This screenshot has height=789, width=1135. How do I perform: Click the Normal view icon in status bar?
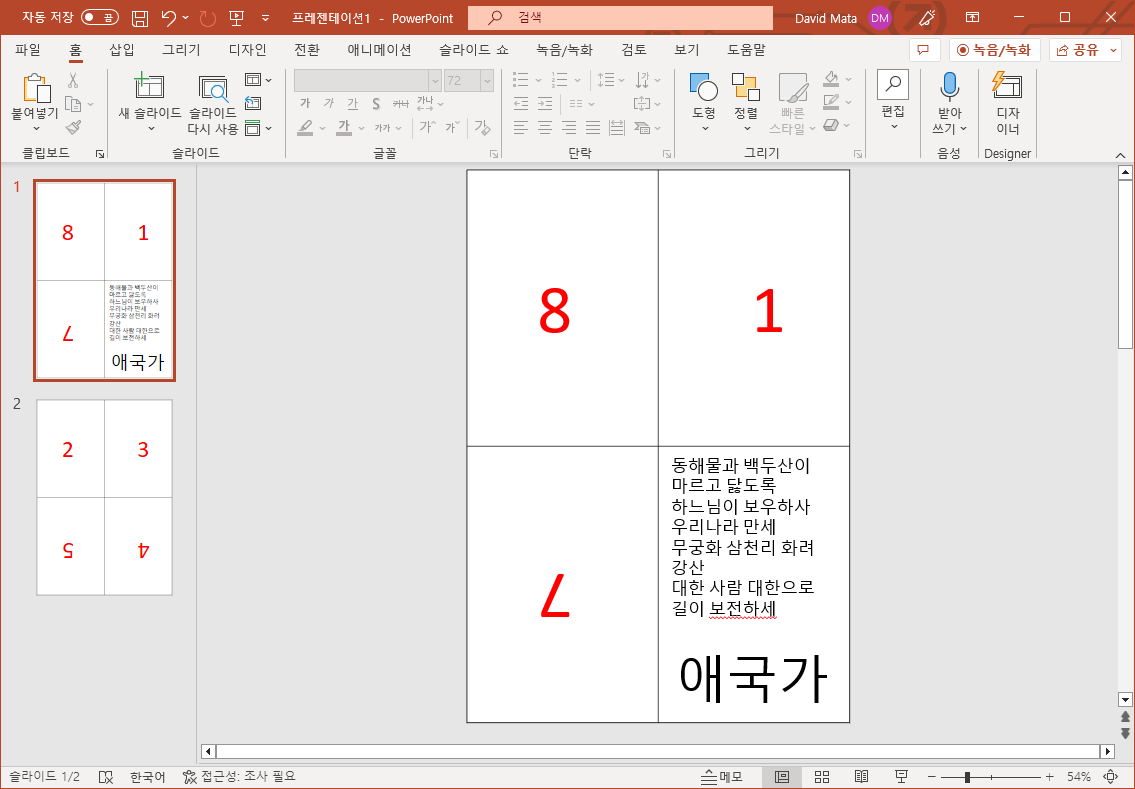point(782,777)
